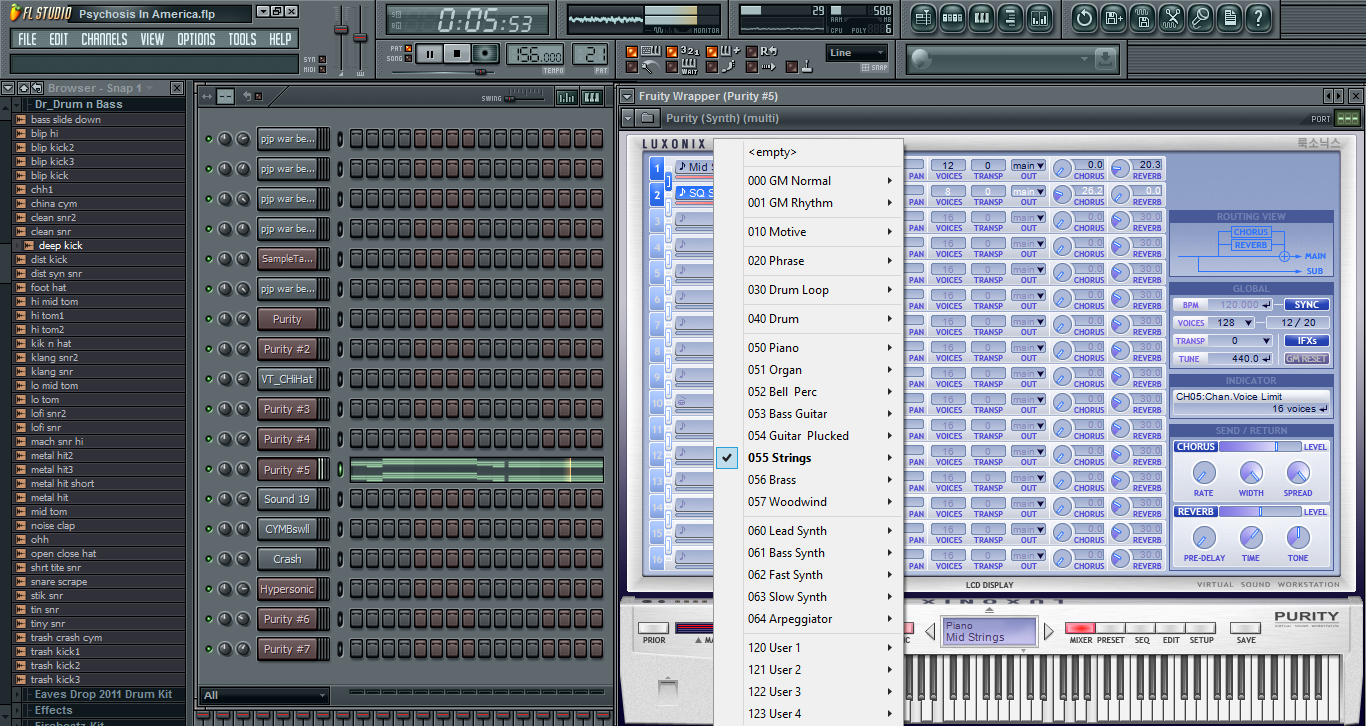Toggle first step of SampleTa... channel
The width and height of the screenshot is (1366, 726).
coord(357,259)
